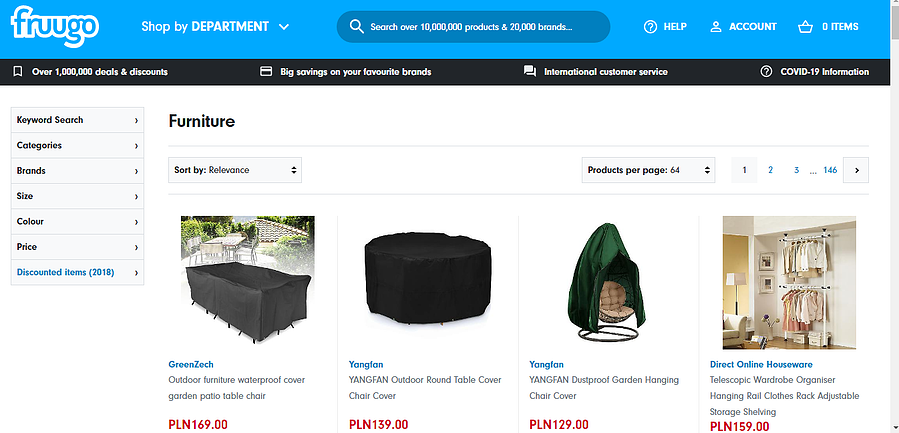Open Shop by Department dropdown
Viewport: 899px width, 433px height.
pyautogui.click(x=215, y=27)
